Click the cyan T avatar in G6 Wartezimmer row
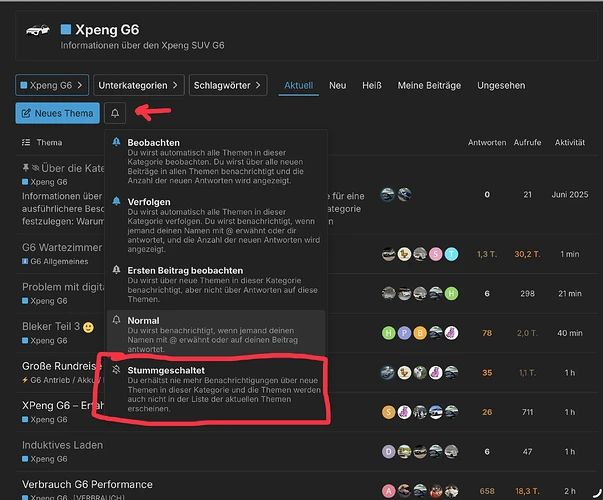The width and height of the screenshot is (603, 500). pos(451,254)
